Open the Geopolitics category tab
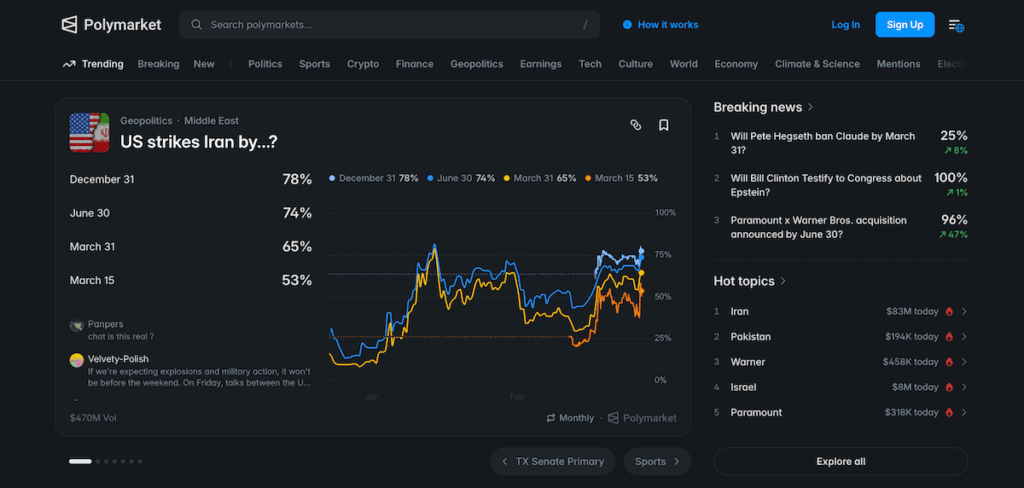Image resolution: width=1024 pixels, height=488 pixels. point(476,64)
